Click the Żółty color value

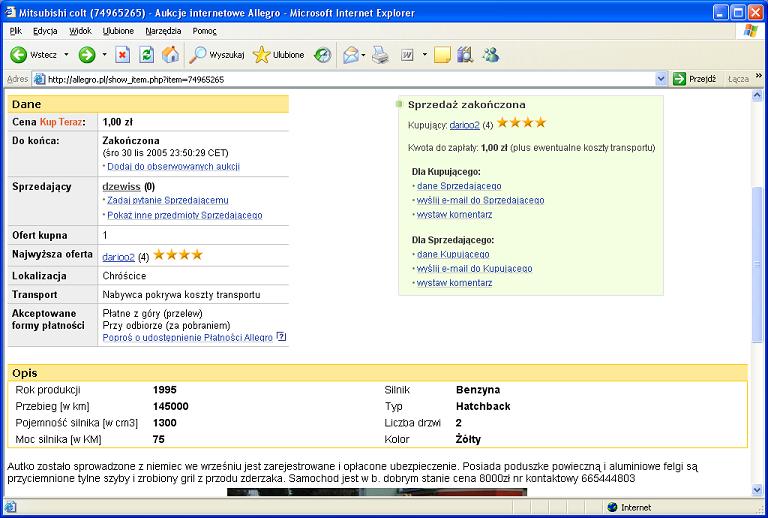468,439
